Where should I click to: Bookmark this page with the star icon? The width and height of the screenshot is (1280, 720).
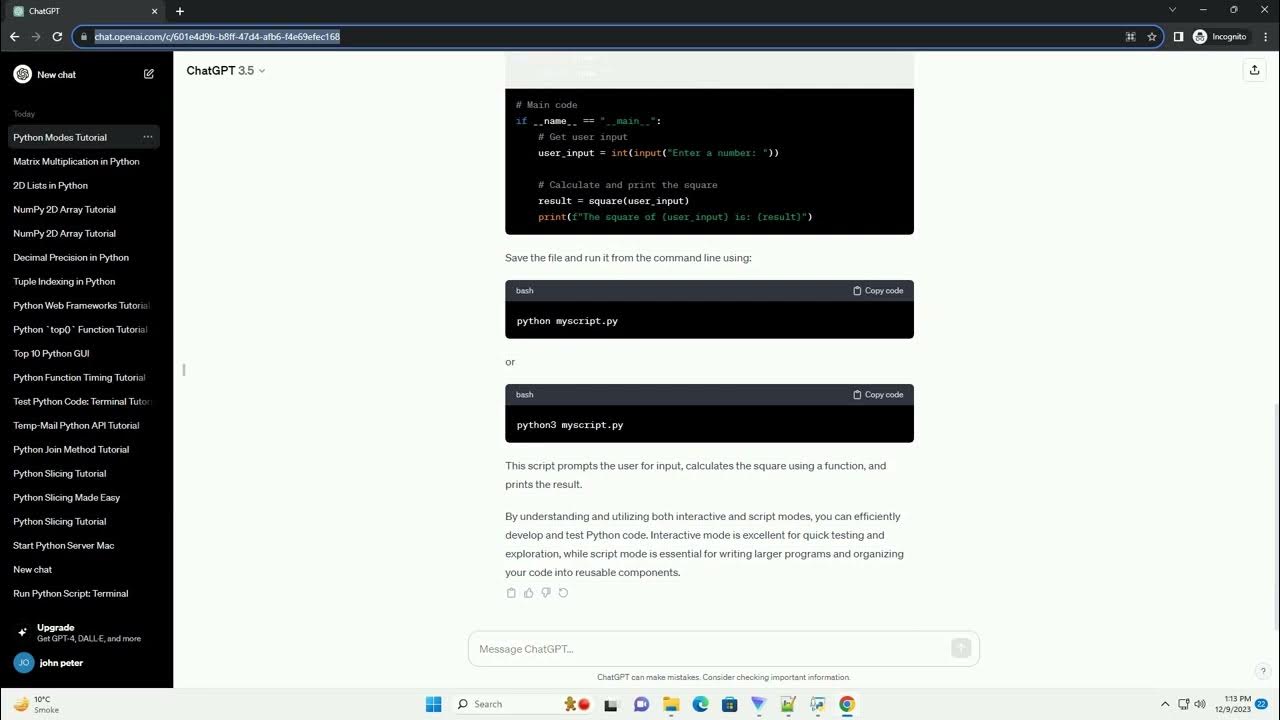pyautogui.click(x=1152, y=36)
